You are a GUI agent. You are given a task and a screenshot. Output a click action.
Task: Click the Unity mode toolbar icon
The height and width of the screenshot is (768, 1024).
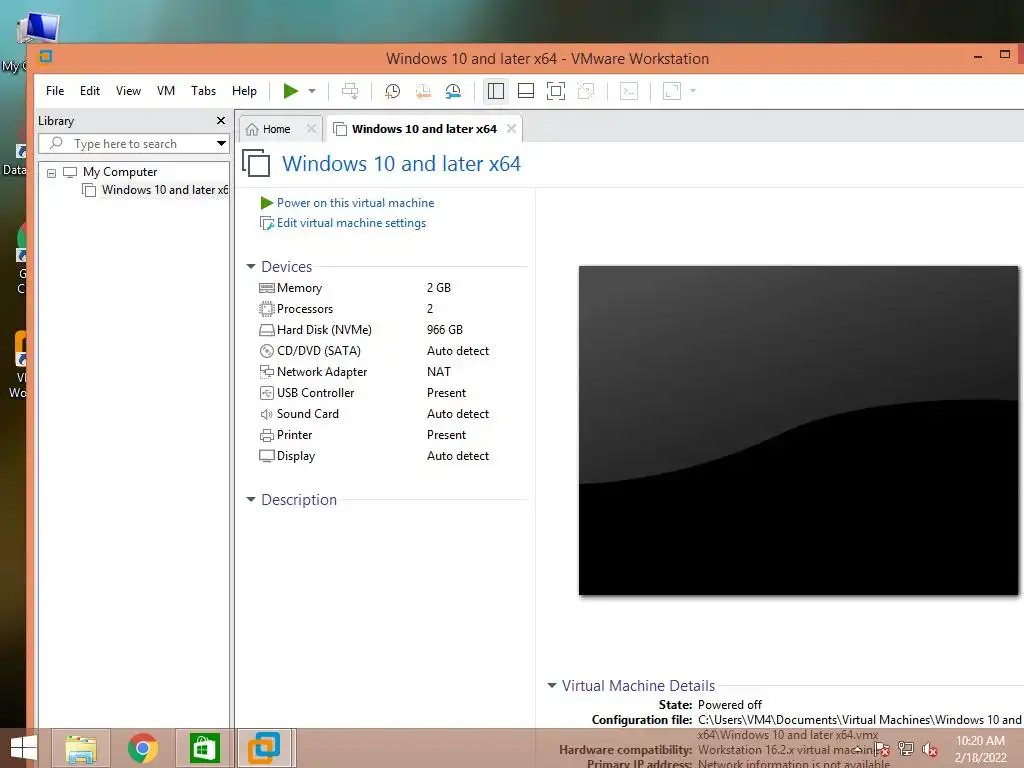point(586,91)
